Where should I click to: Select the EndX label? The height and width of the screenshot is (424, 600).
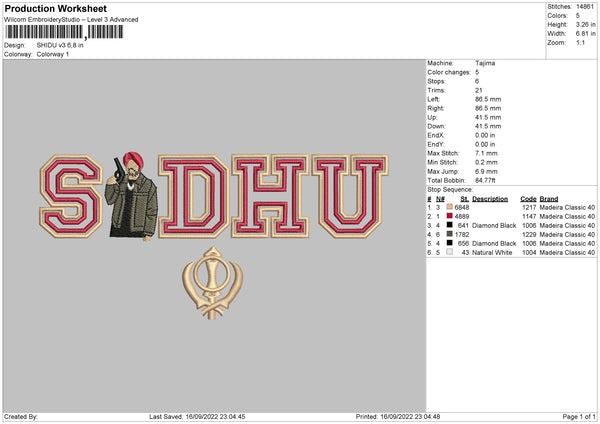436,135
